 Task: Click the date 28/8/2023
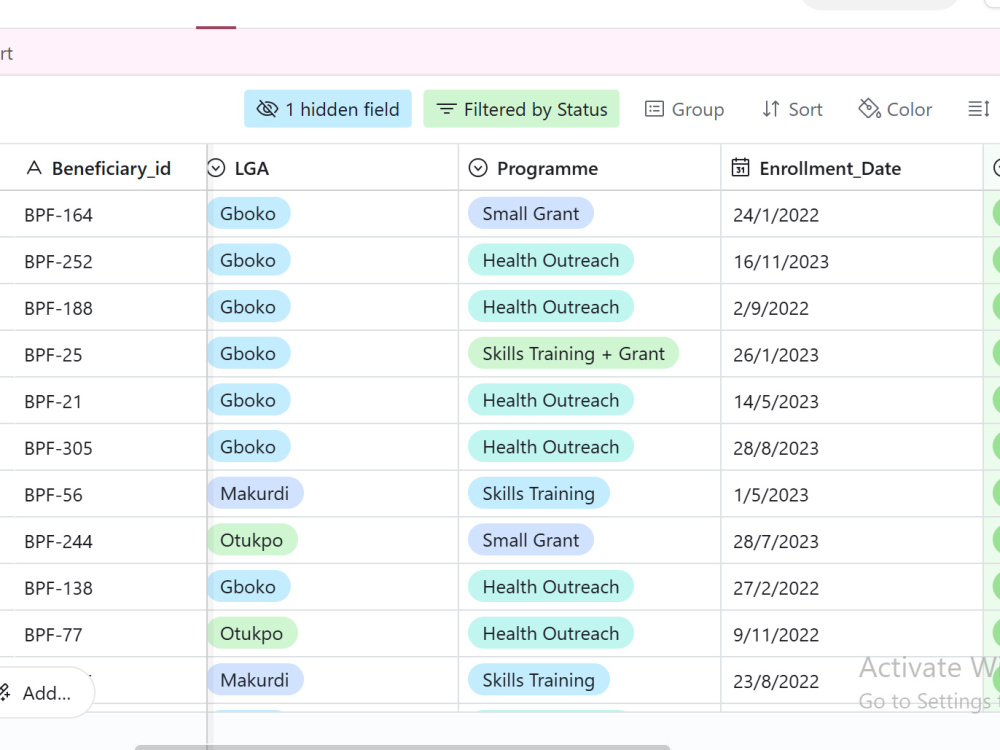776,448
